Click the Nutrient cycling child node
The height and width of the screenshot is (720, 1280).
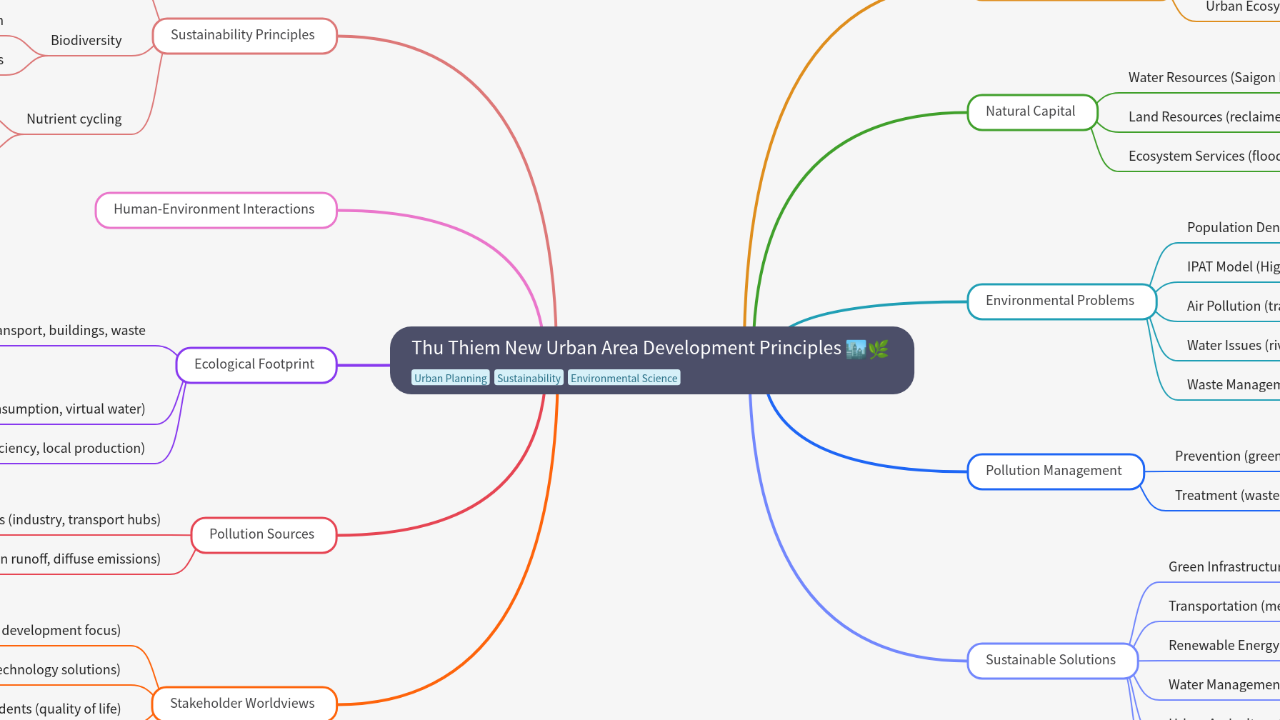[x=74, y=119]
